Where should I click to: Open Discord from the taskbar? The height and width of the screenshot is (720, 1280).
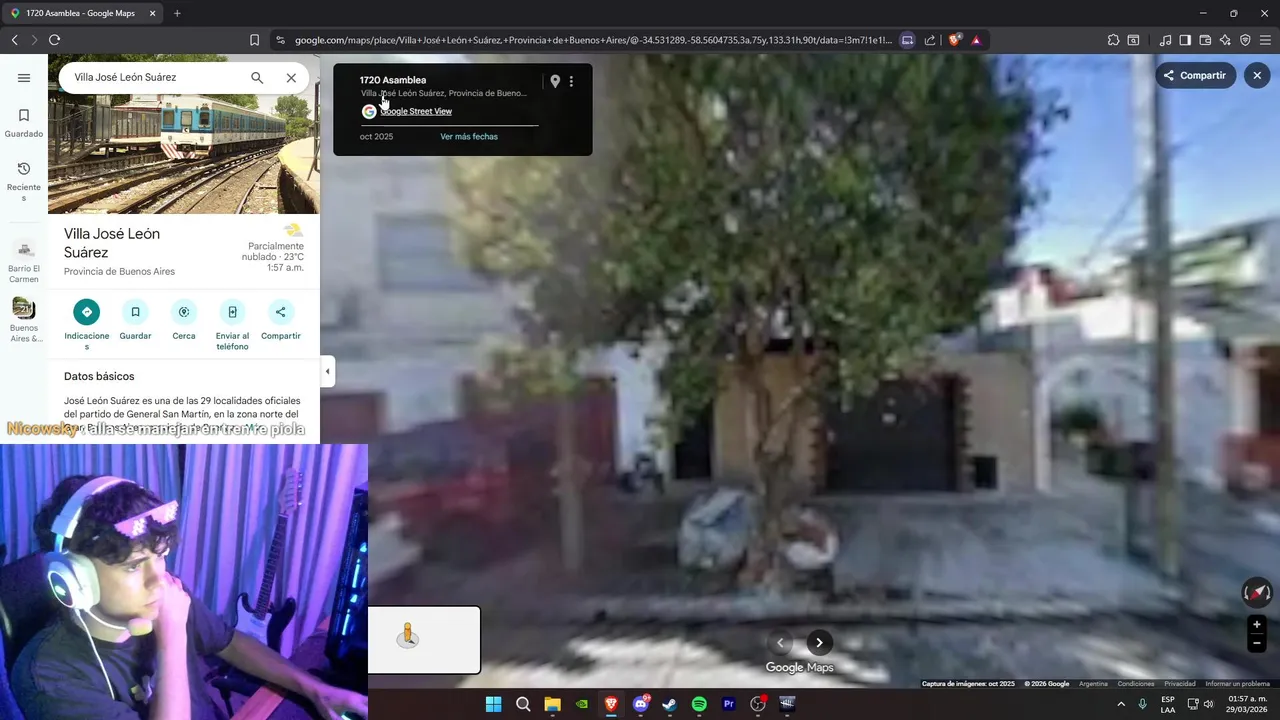point(641,704)
